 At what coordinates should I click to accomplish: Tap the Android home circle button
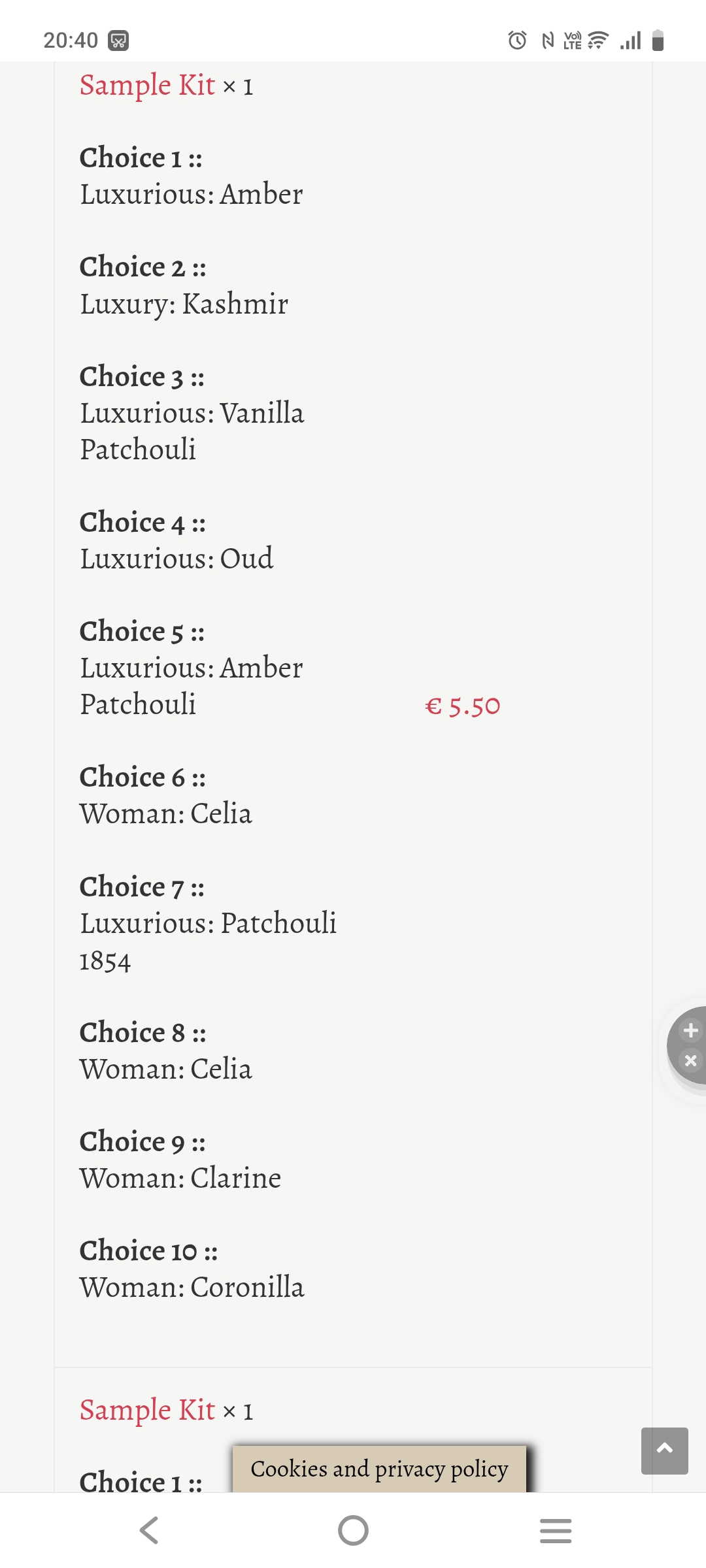click(x=353, y=1530)
